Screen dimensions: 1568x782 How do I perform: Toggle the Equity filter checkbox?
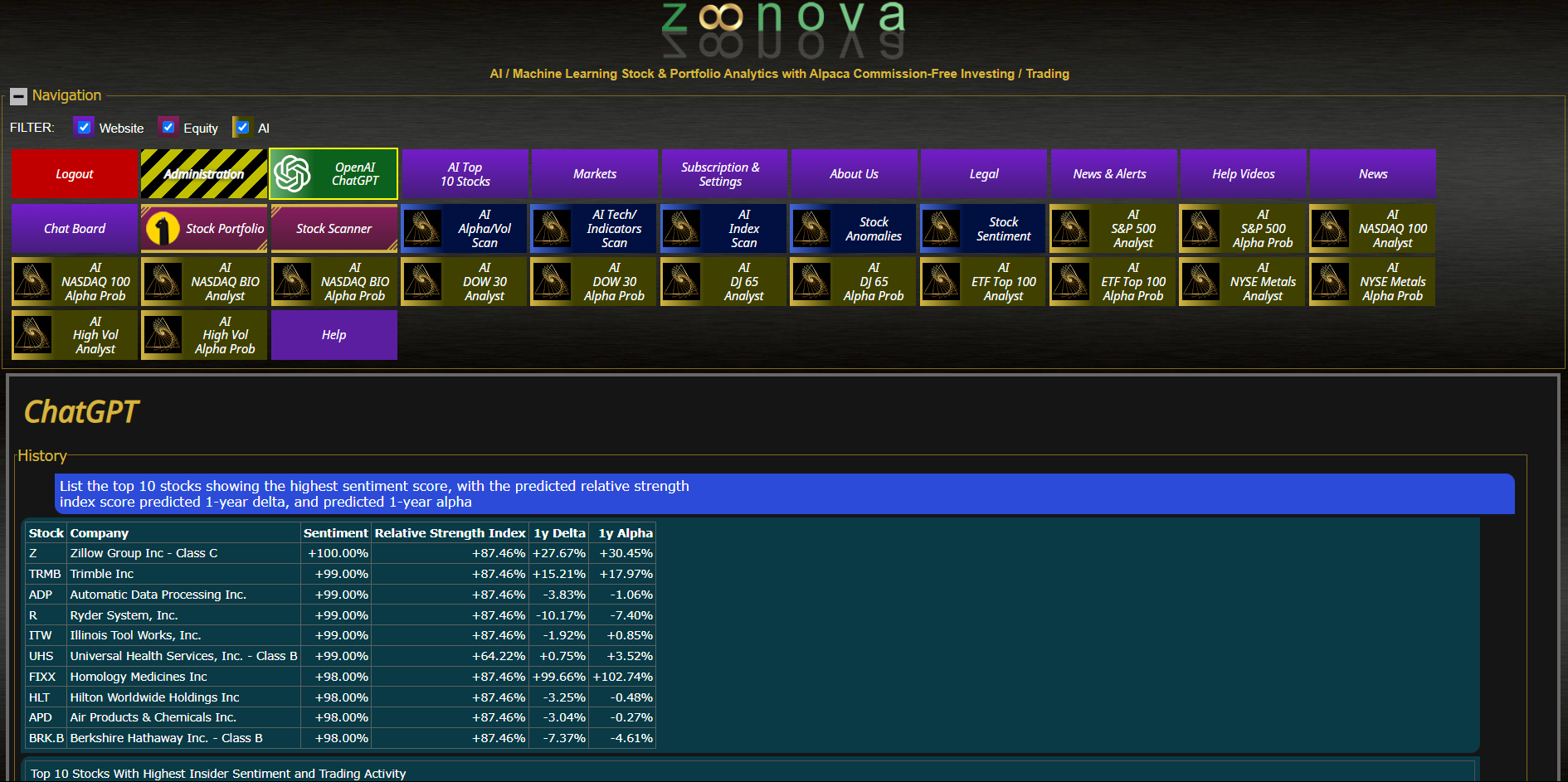[x=168, y=128]
